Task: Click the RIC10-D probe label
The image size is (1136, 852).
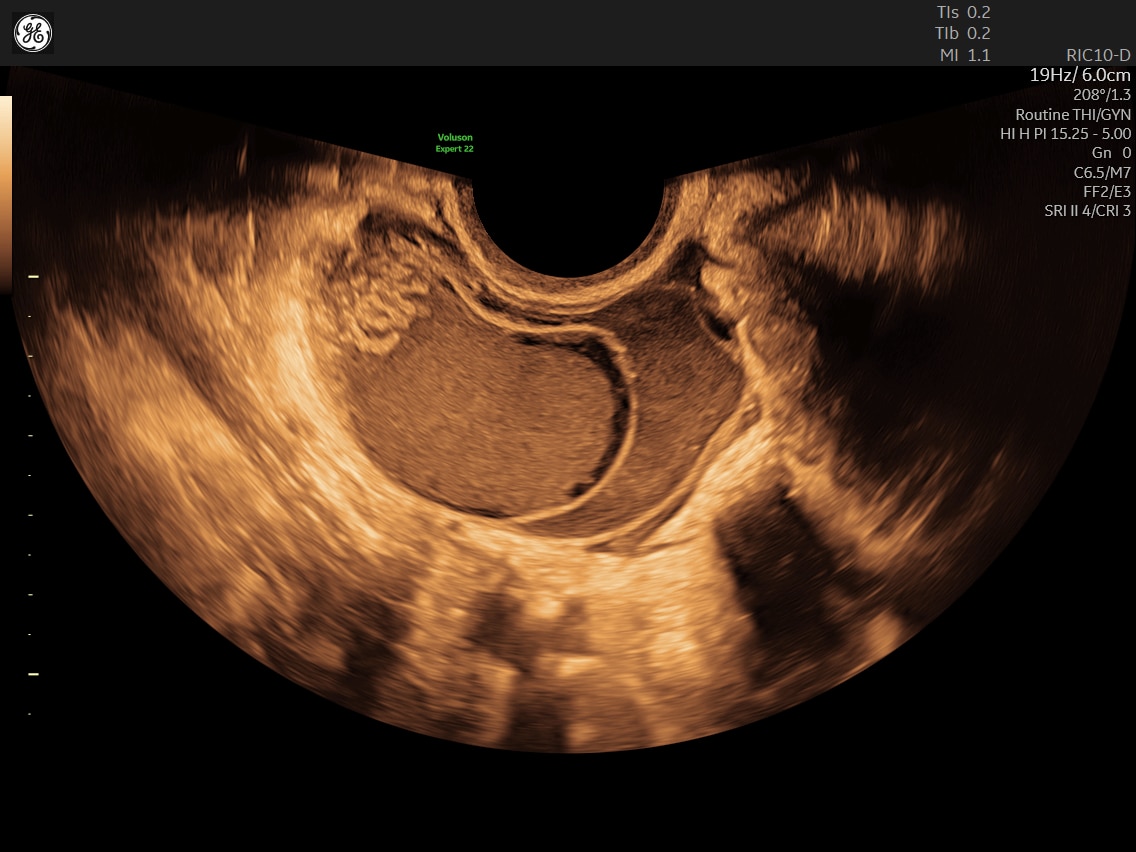Action: 1098,55
